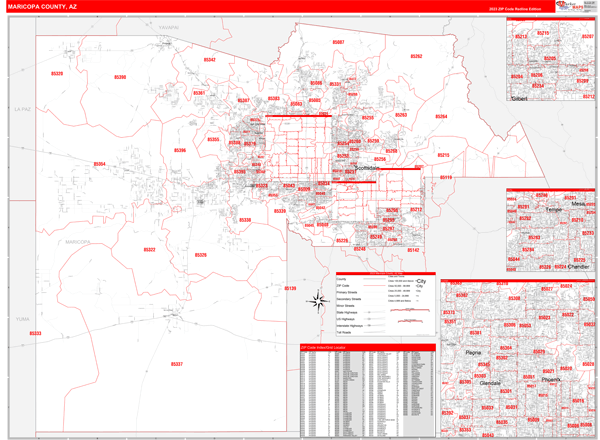Click the Interstate Highways legend symbol

click(370, 325)
